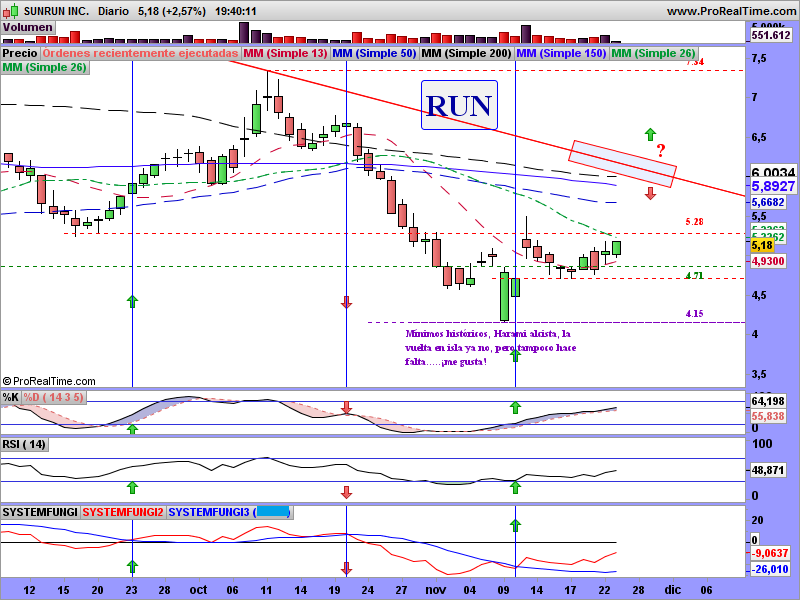The width and height of the screenshot is (800, 600).
Task: Click the 48,871 RSI value tag
Action: [767, 470]
